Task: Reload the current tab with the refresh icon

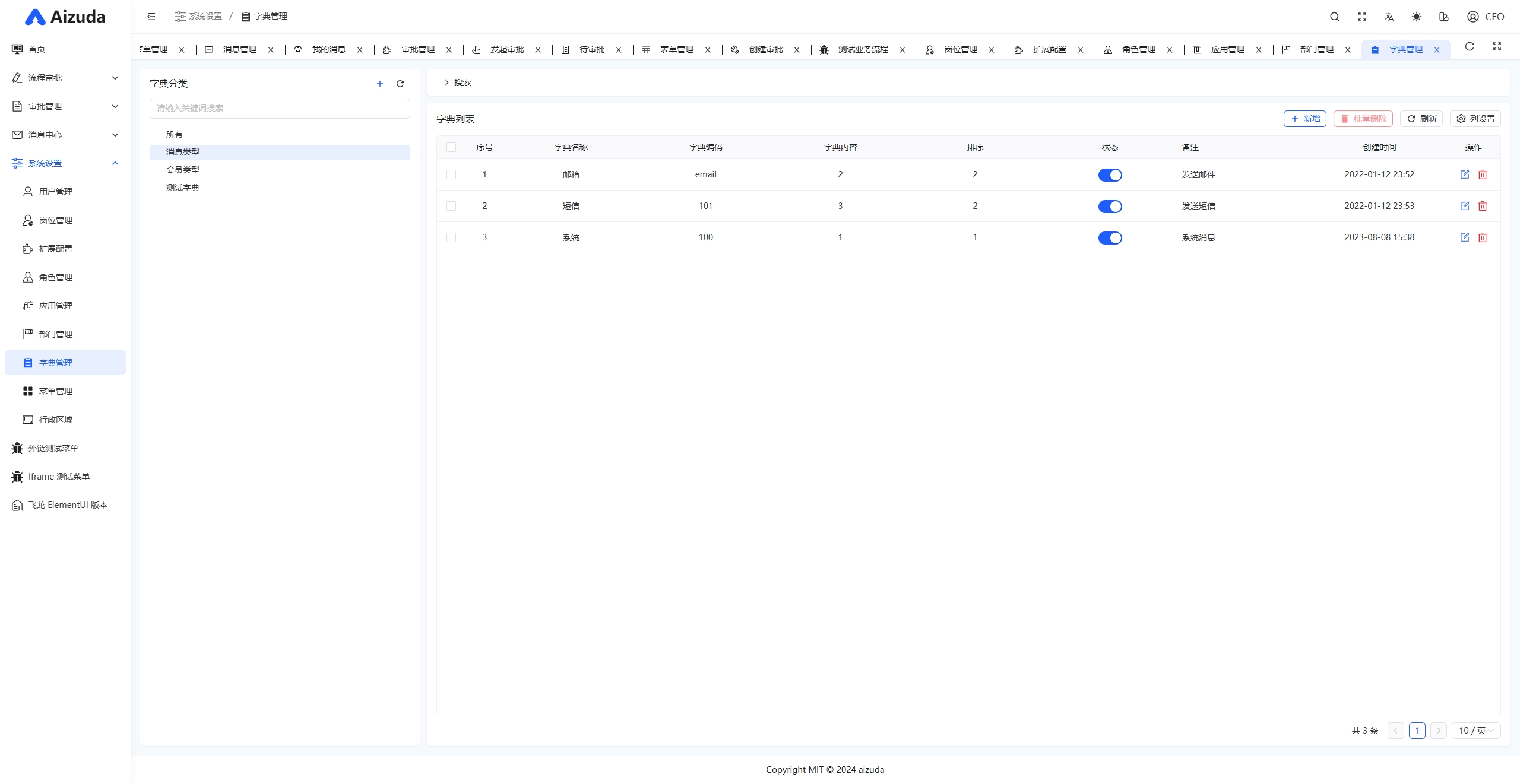Action: (1469, 47)
